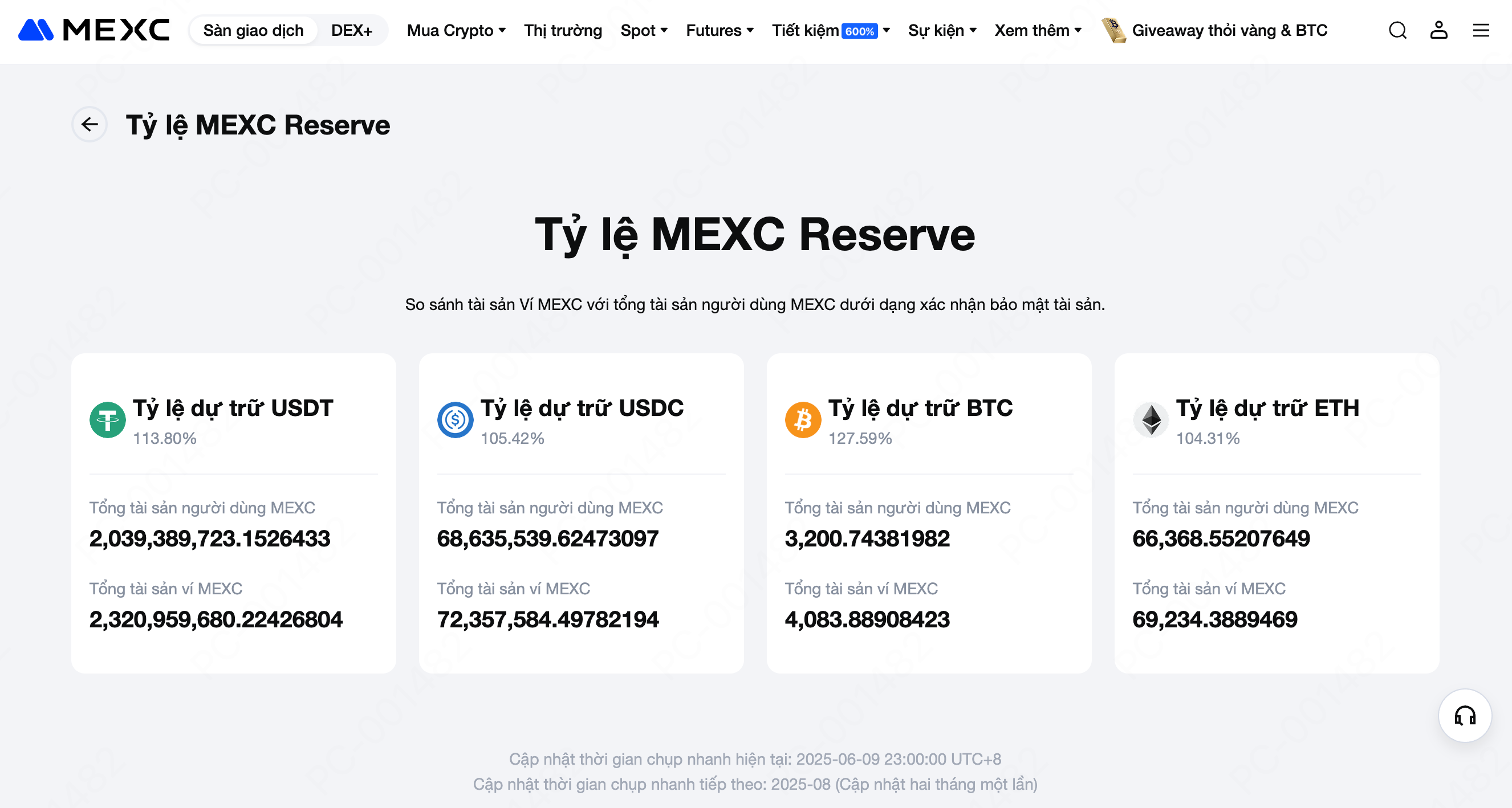Click the USDC coin icon

pos(456,419)
